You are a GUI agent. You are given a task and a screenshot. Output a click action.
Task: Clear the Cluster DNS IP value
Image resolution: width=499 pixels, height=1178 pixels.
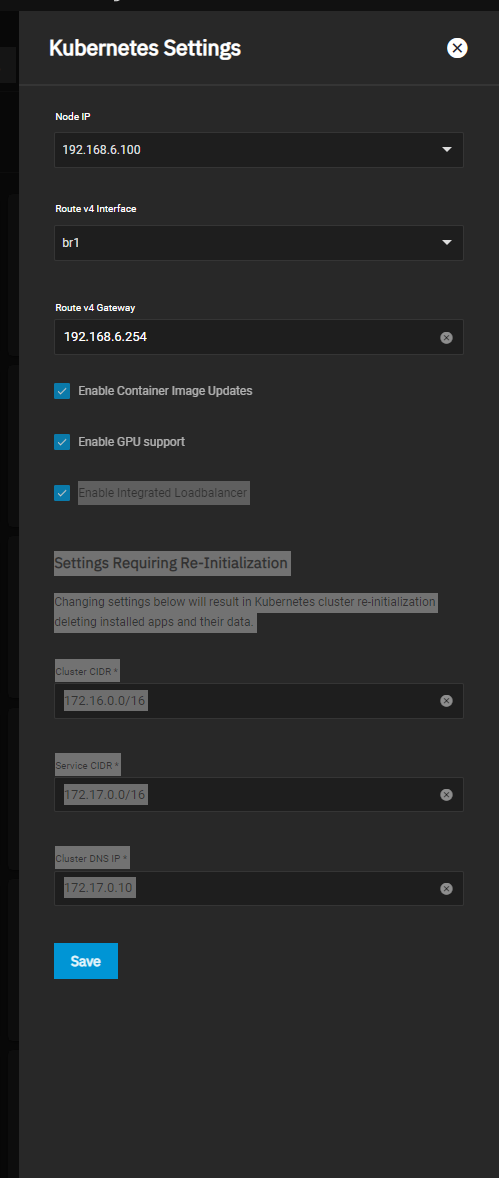click(x=446, y=889)
